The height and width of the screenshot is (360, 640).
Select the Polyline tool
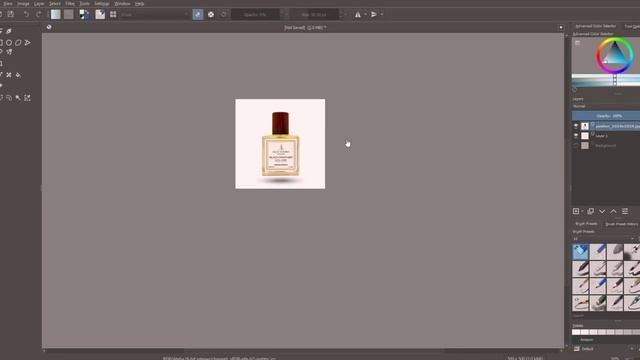point(27,42)
